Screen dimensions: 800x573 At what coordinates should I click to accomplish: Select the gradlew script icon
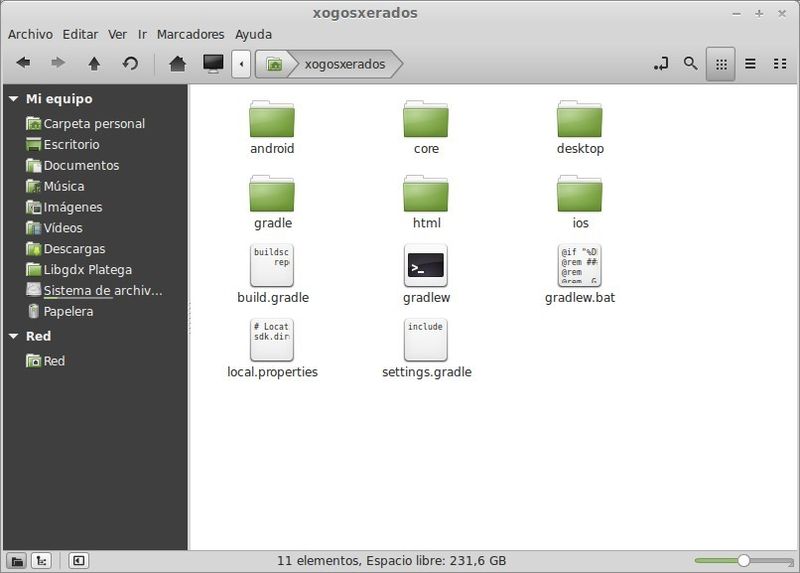[426, 265]
